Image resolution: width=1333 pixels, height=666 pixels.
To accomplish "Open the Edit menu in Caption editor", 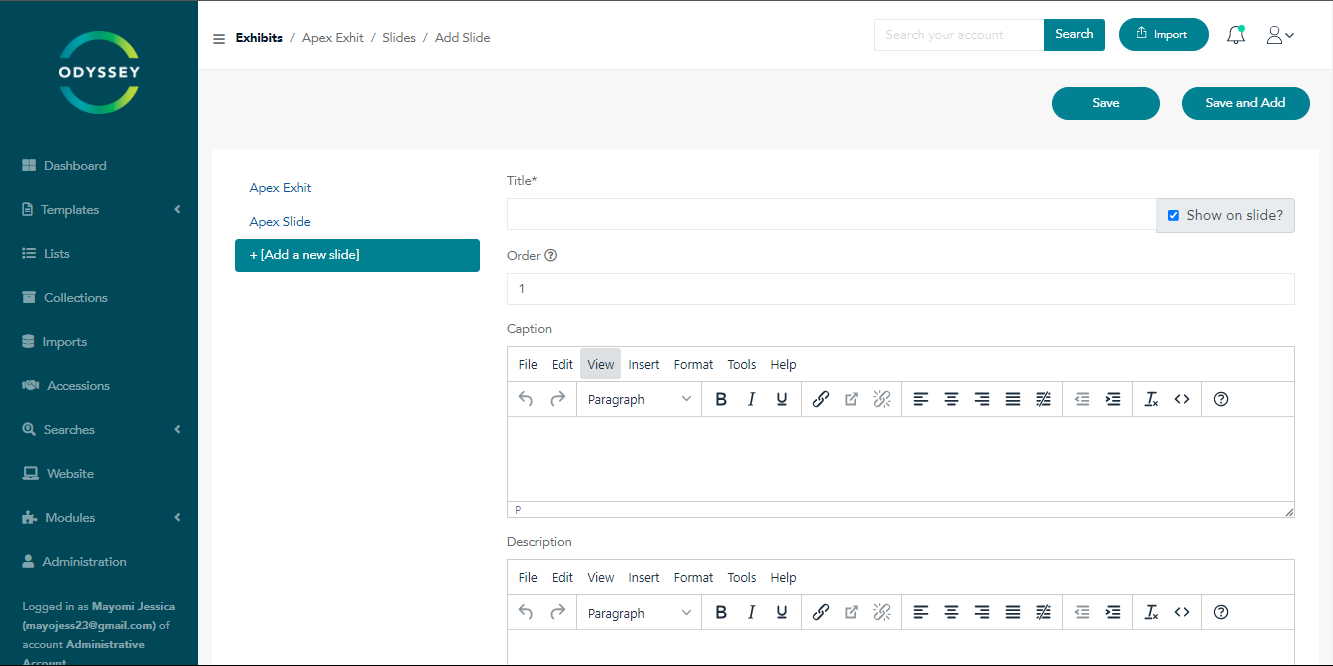I will click(562, 364).
